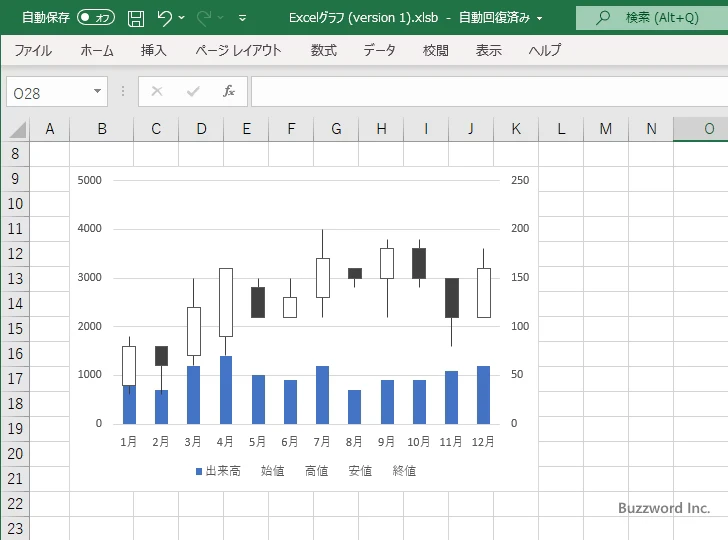Click the 4月 blue volume bar
Viewport: 728px width, 540px height.
tap(226, 390)
